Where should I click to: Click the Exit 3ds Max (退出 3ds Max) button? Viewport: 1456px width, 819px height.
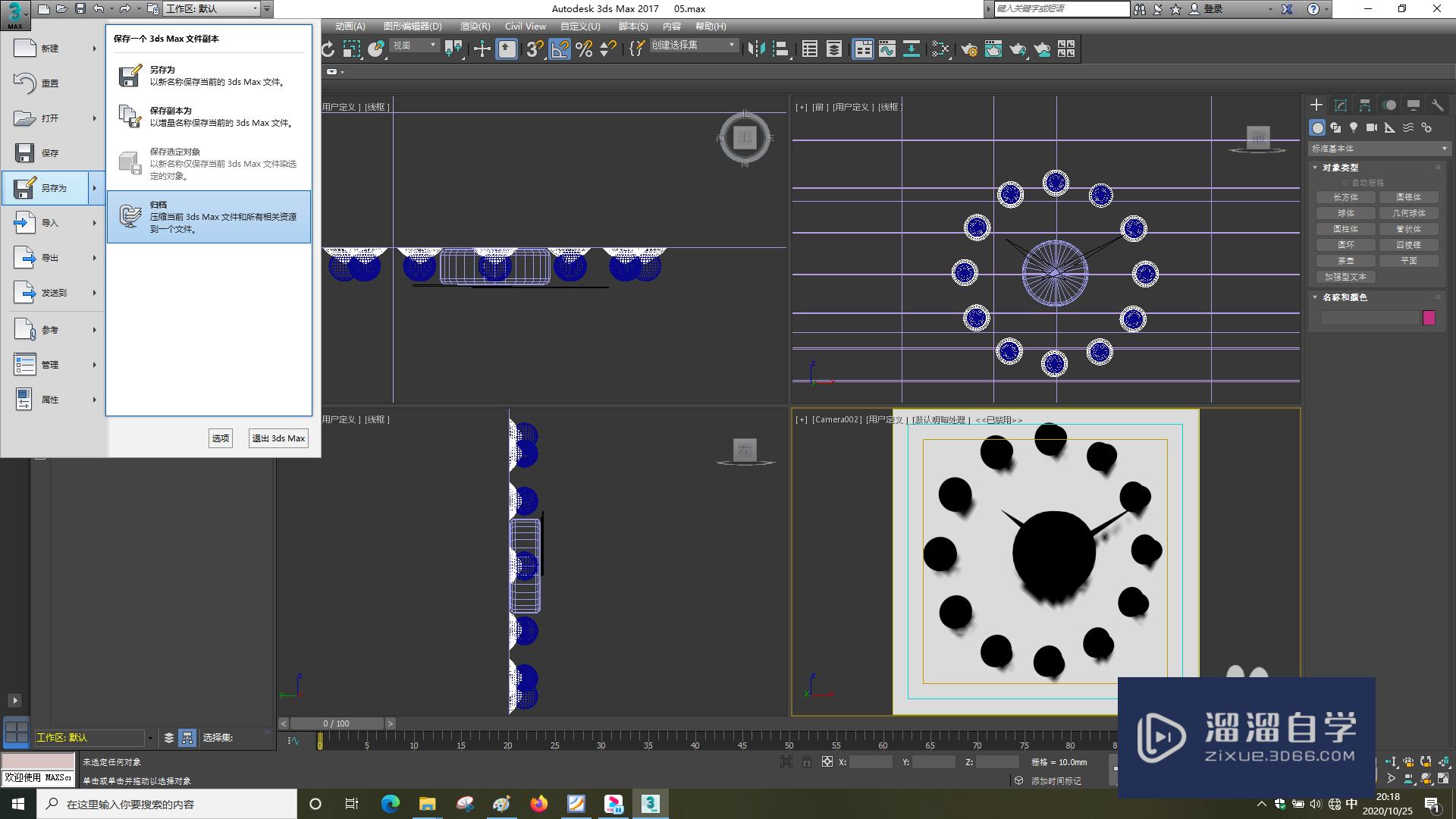tap(278, 438)
